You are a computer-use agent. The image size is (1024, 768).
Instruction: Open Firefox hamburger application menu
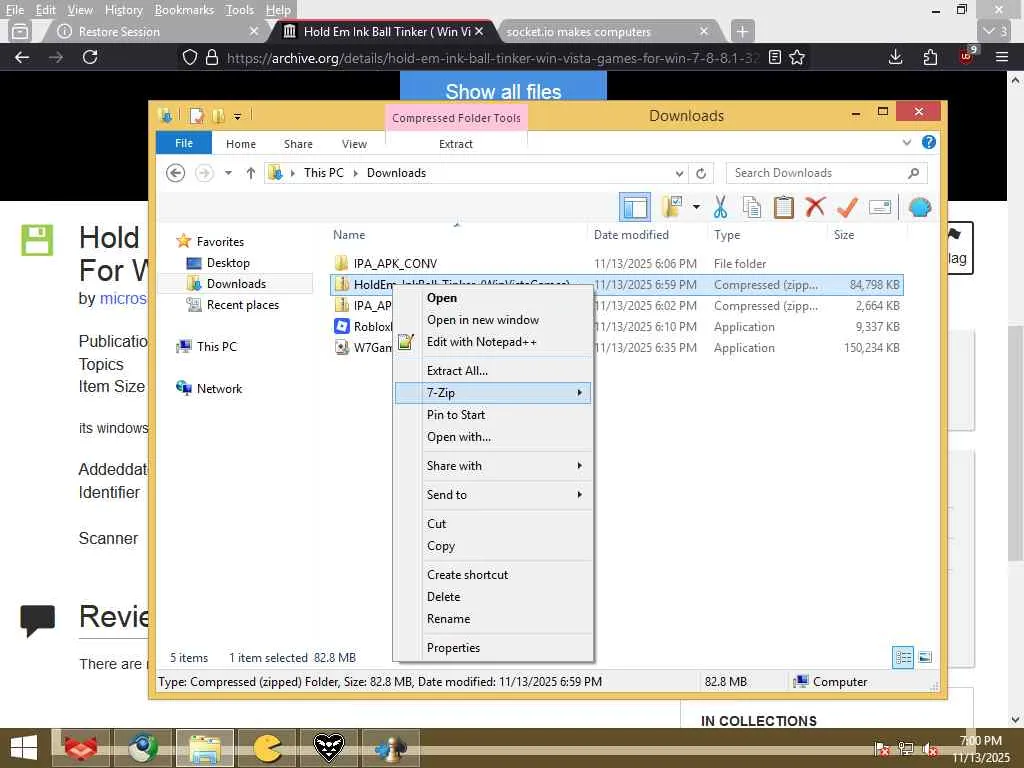(1002, 57)
